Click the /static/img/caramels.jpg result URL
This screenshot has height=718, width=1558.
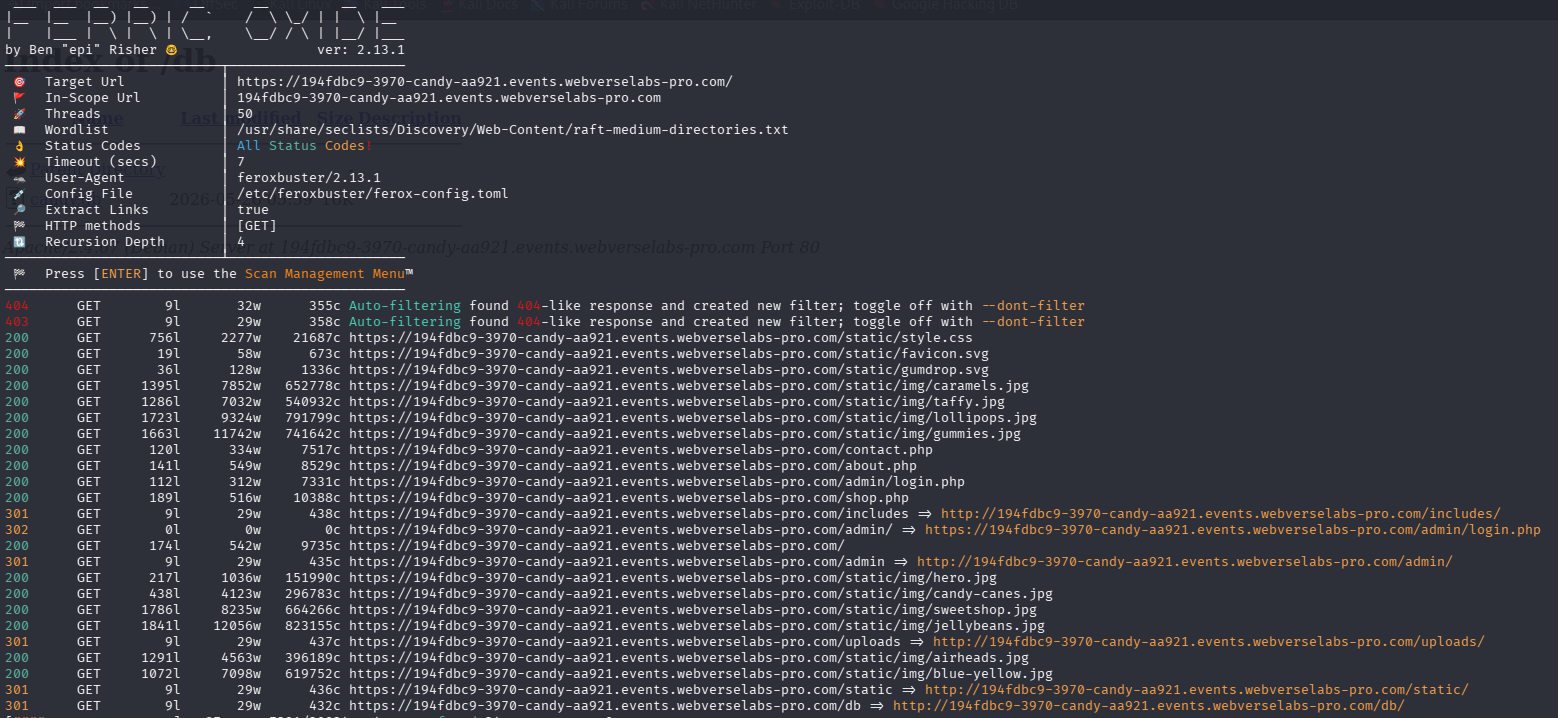(689, 386)
